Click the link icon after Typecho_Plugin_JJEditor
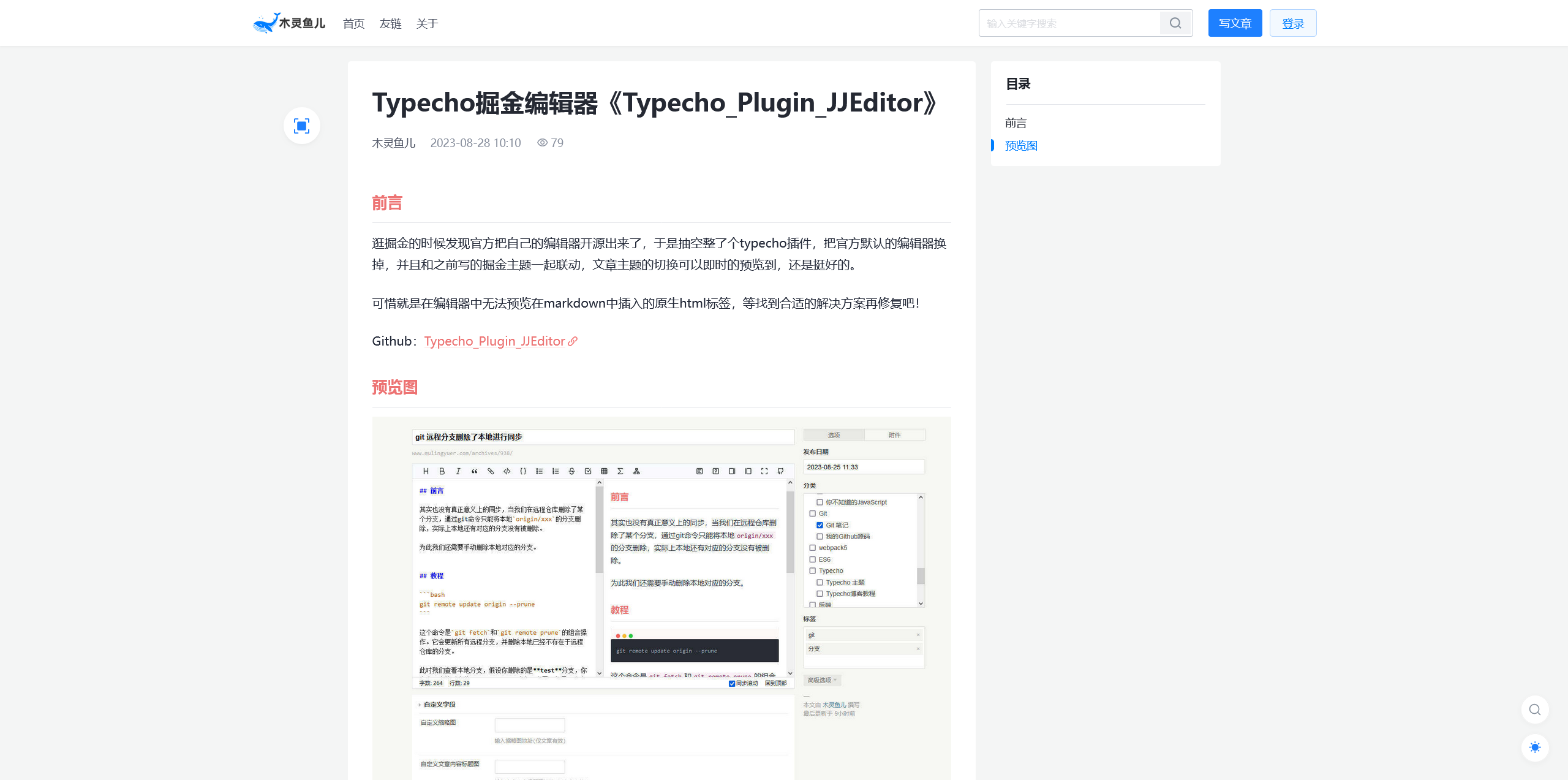 (573, 341)
